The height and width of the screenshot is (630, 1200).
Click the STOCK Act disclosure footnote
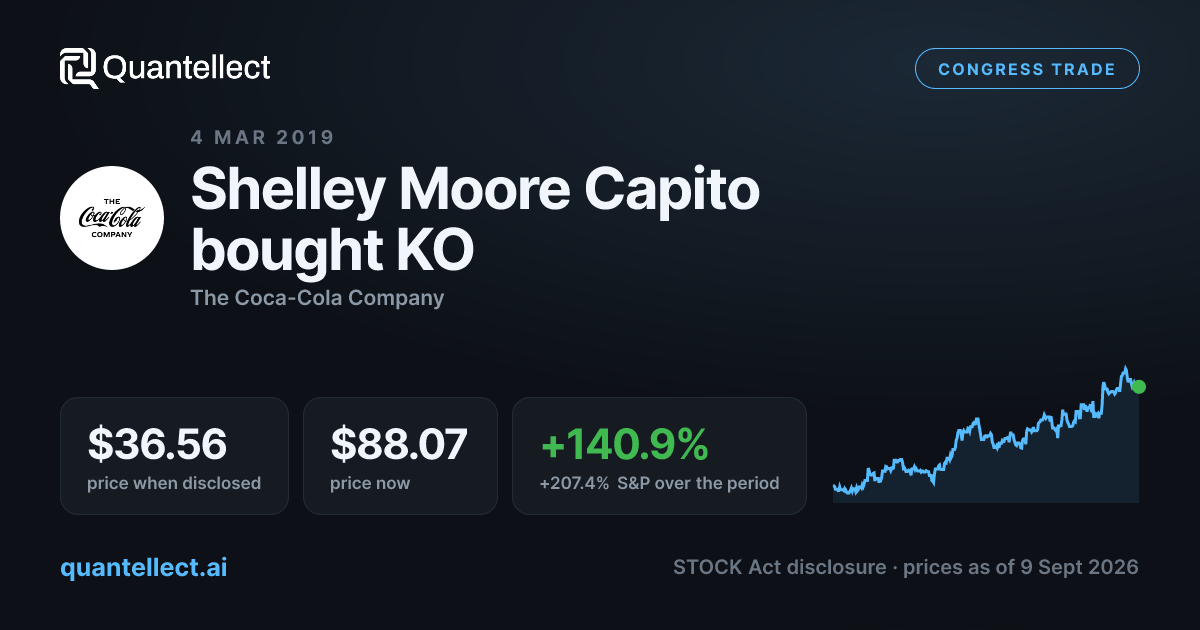tap(779, 567)
